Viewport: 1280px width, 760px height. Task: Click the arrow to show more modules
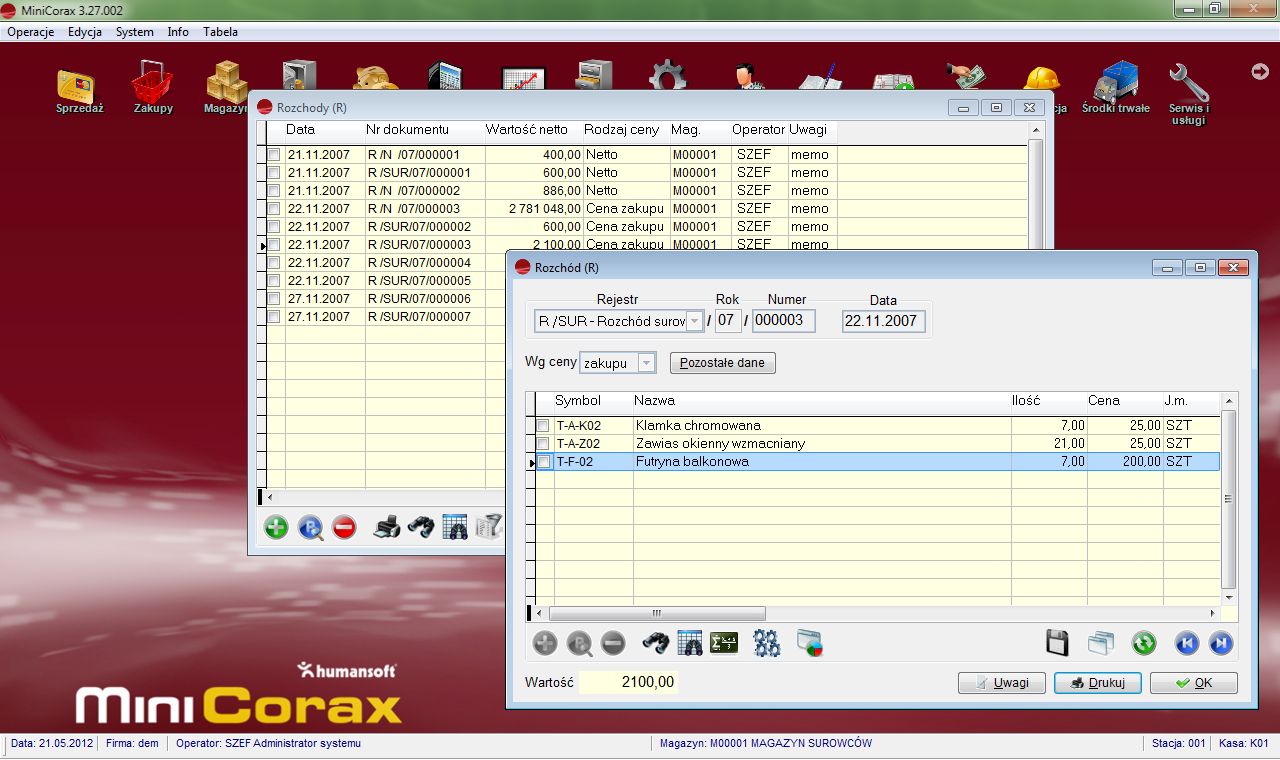click(x=1260, y=71)
